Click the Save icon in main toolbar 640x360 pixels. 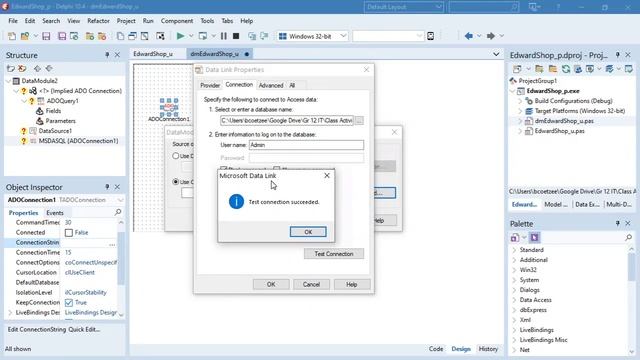point(46,36)
